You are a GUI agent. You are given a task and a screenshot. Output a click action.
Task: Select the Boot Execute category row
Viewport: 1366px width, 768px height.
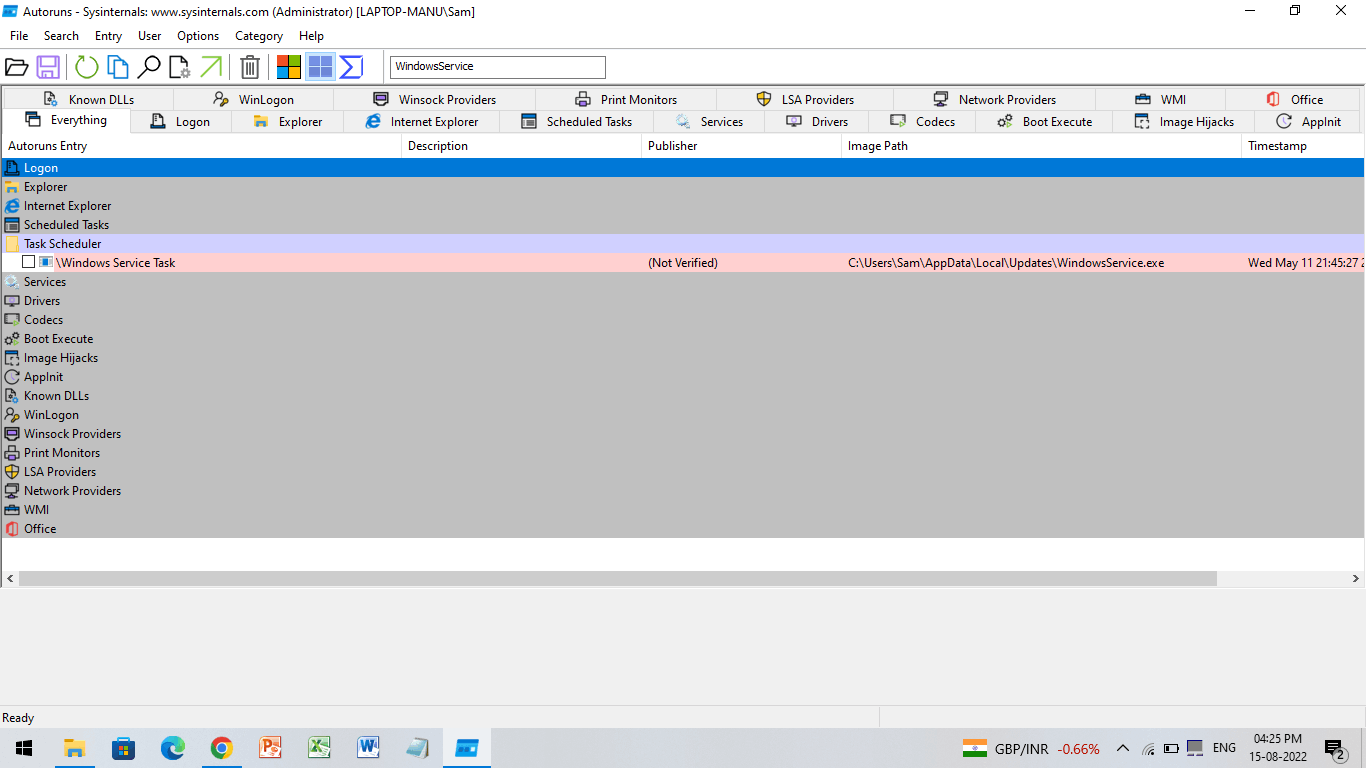[x=683, y=338]
